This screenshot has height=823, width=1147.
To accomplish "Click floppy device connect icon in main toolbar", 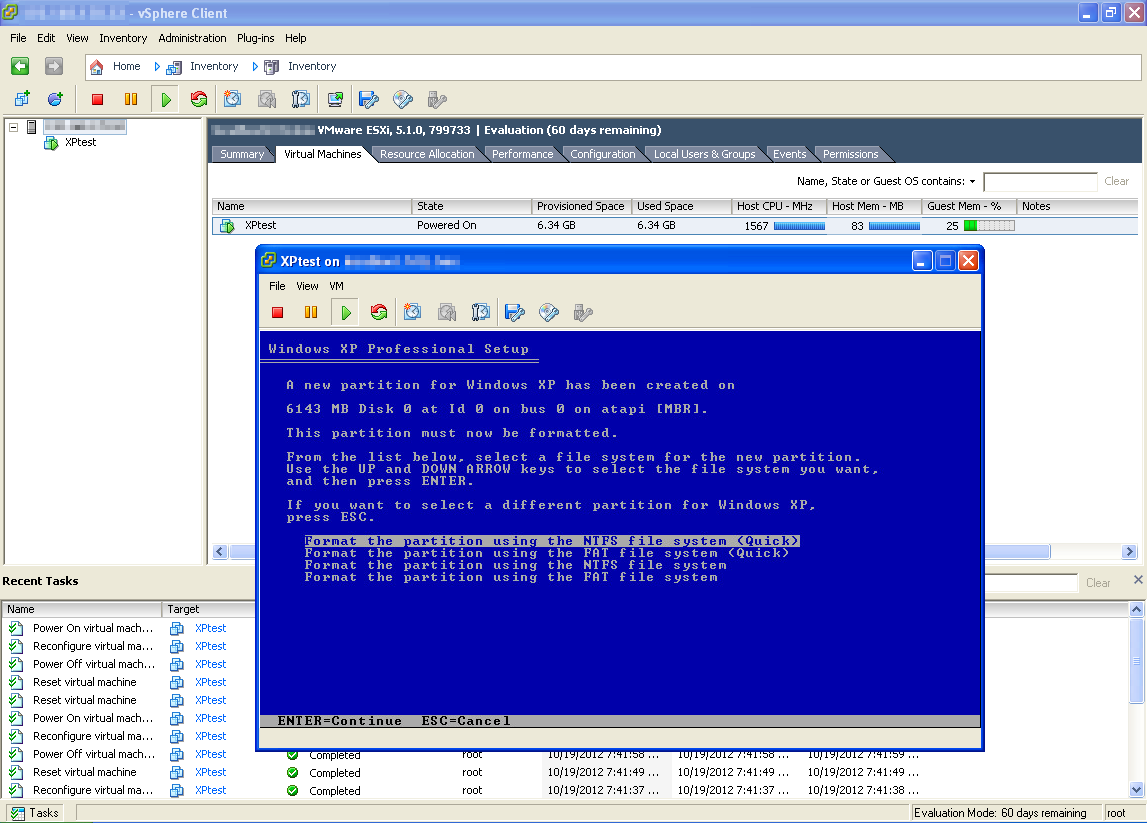I will click(369, 99).
